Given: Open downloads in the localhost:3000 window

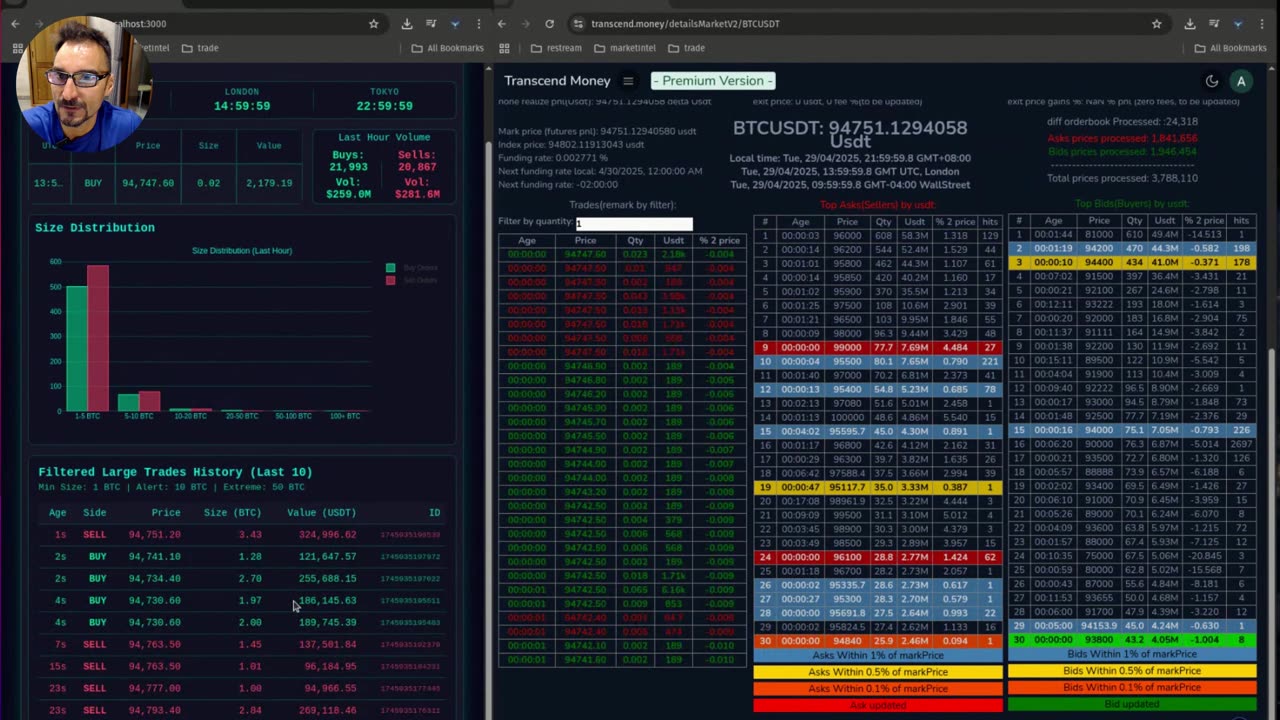Looking at the screenshot, I should 407,23.
